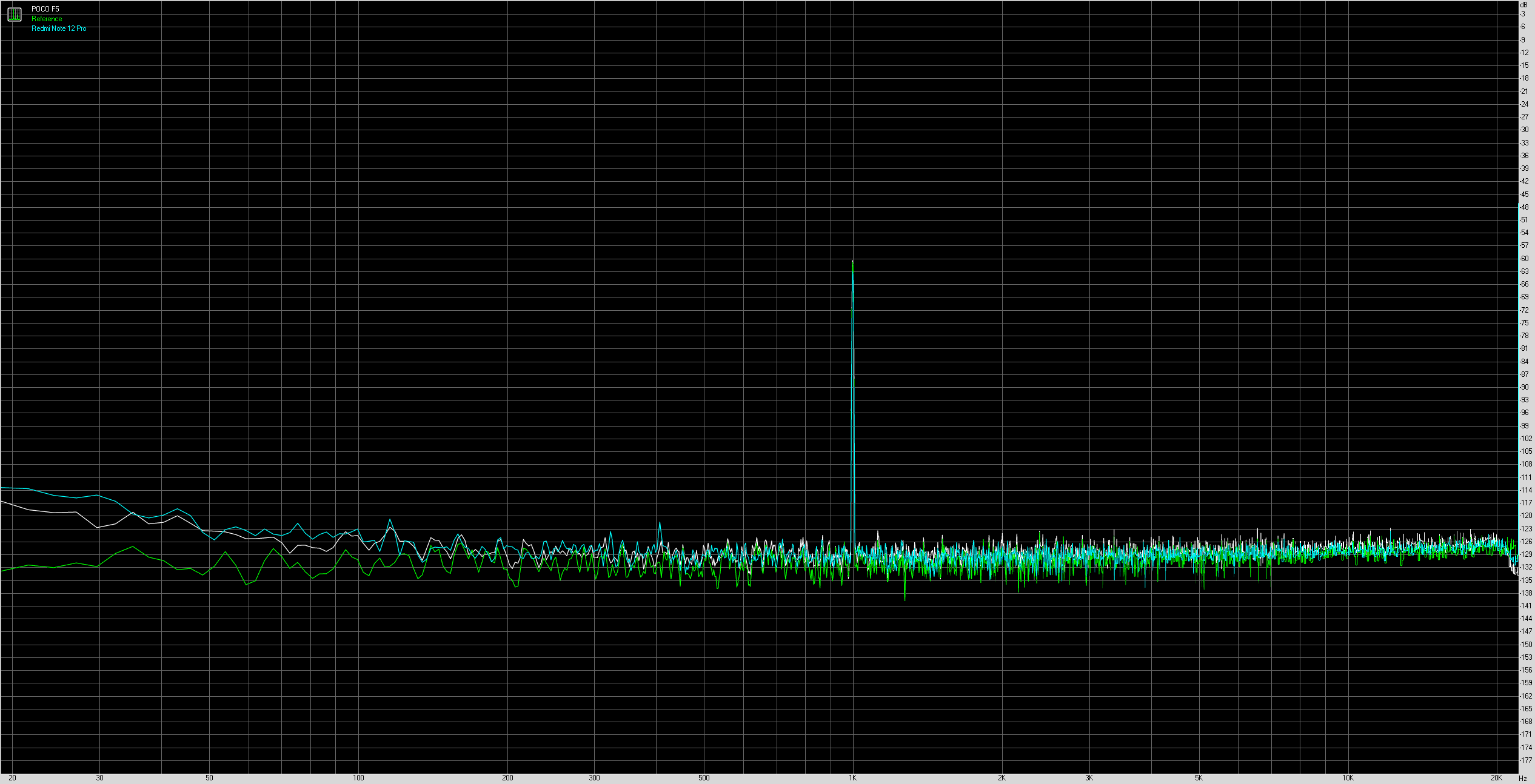Click the 20 Hz frequency axis label
The image size is (1535, 784).
[x=12, y=778]
